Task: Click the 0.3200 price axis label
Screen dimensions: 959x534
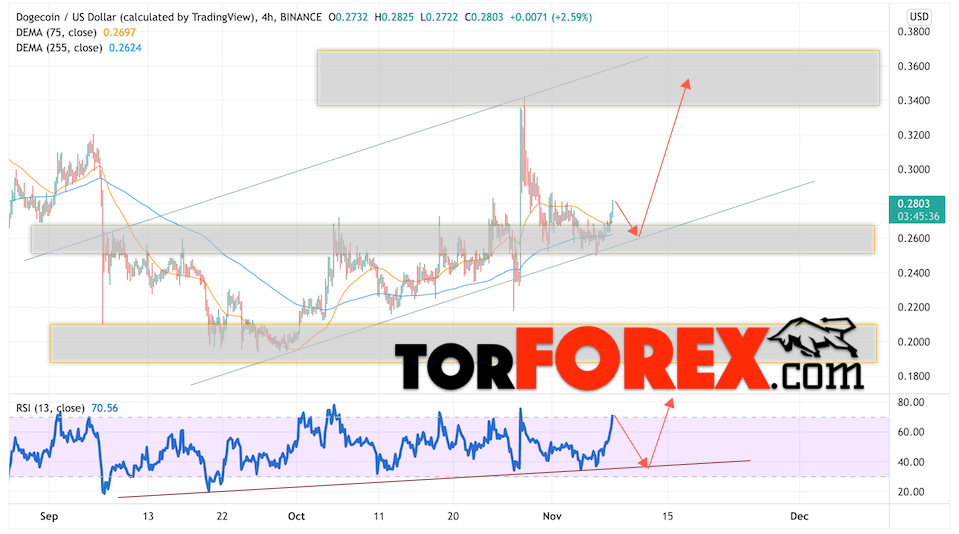Action: tap(914, 135)
